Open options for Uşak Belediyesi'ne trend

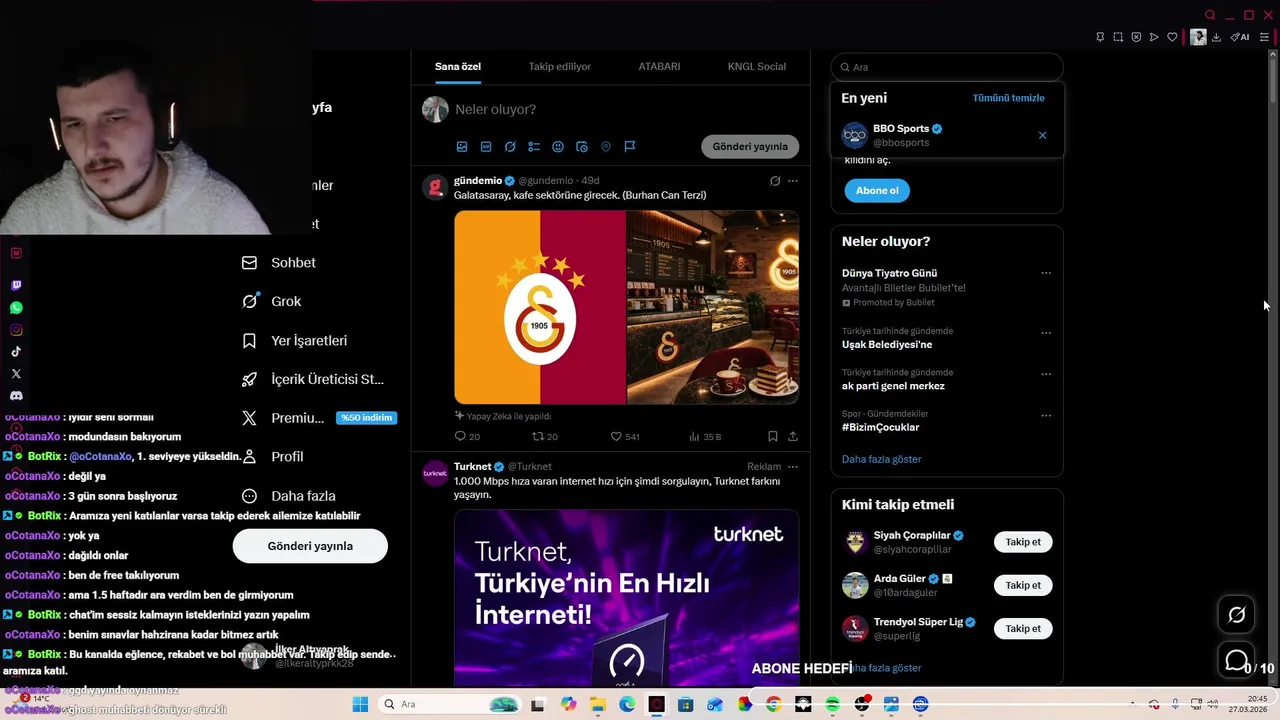[x=1046, y=333]
